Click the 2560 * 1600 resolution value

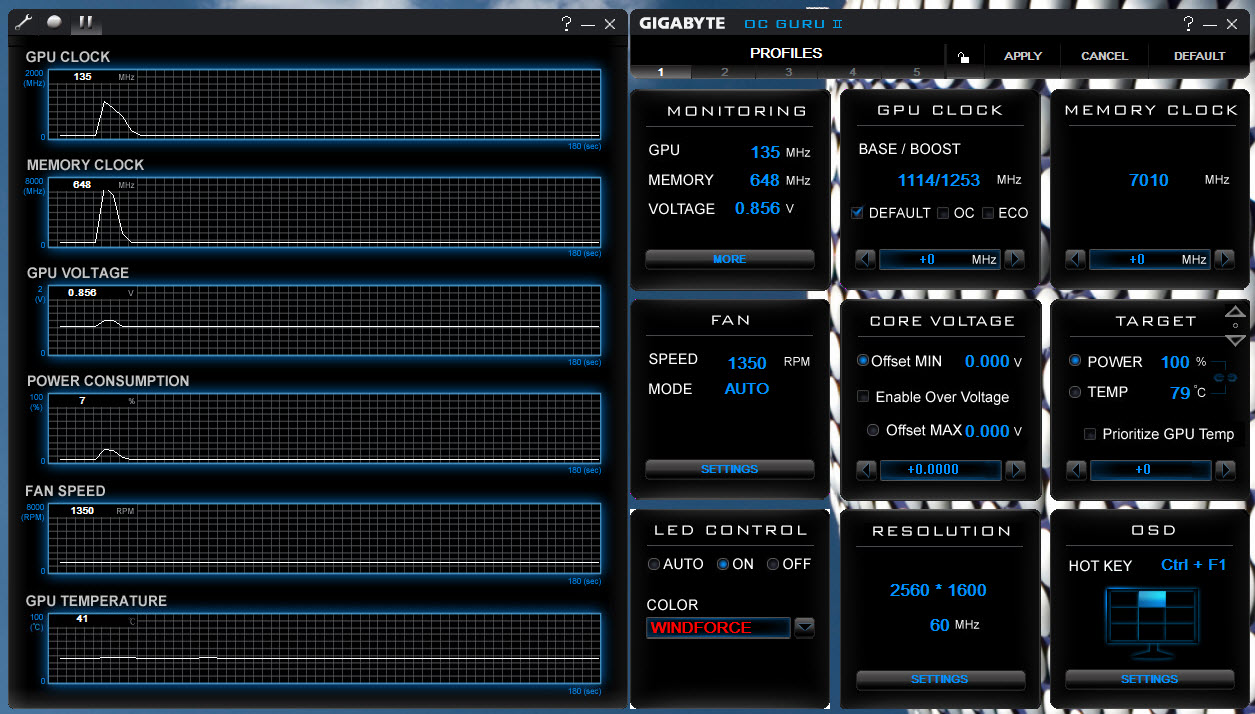(x=938, y=590)
